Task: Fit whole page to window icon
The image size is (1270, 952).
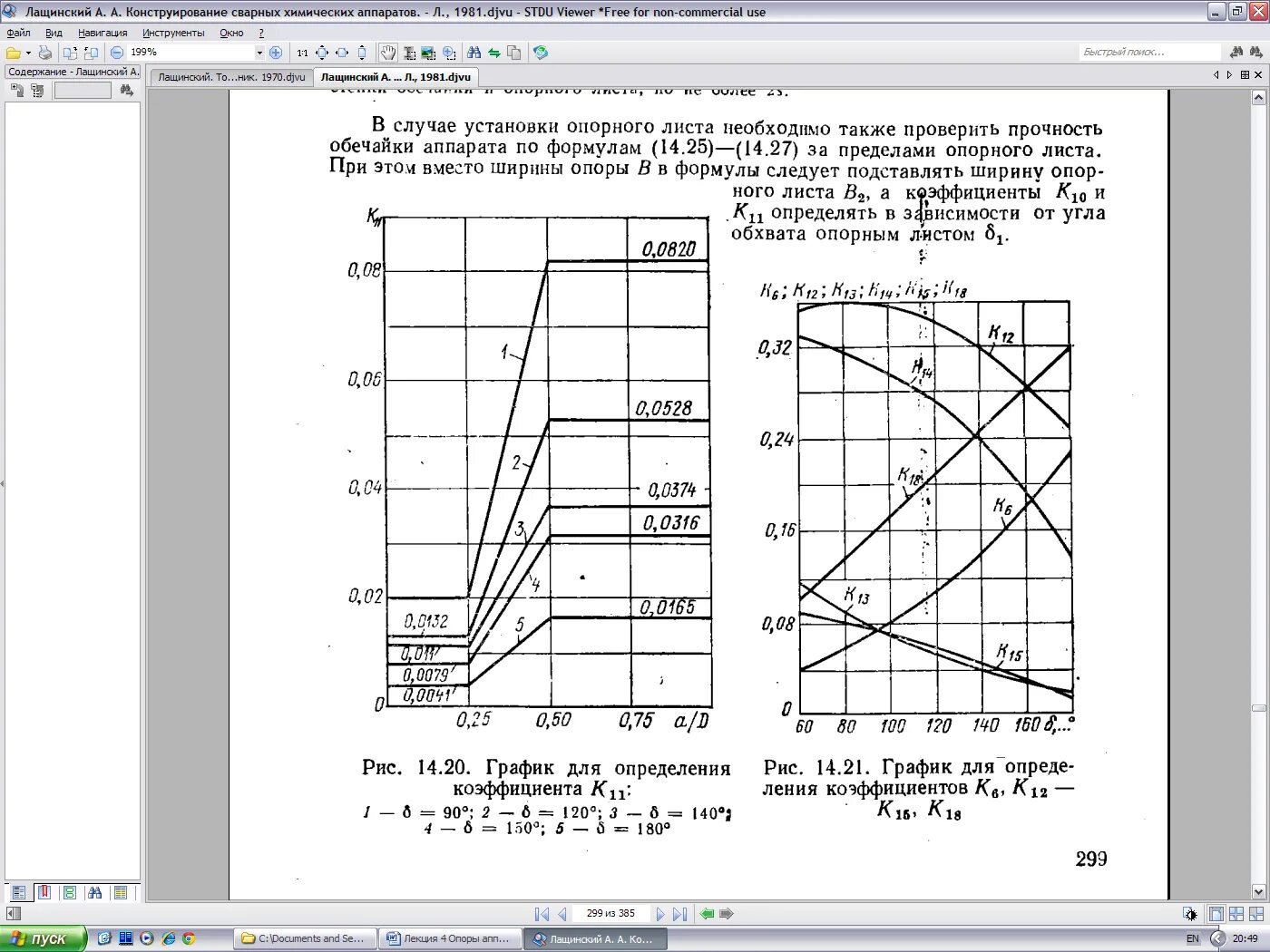Action: (322, 53)
